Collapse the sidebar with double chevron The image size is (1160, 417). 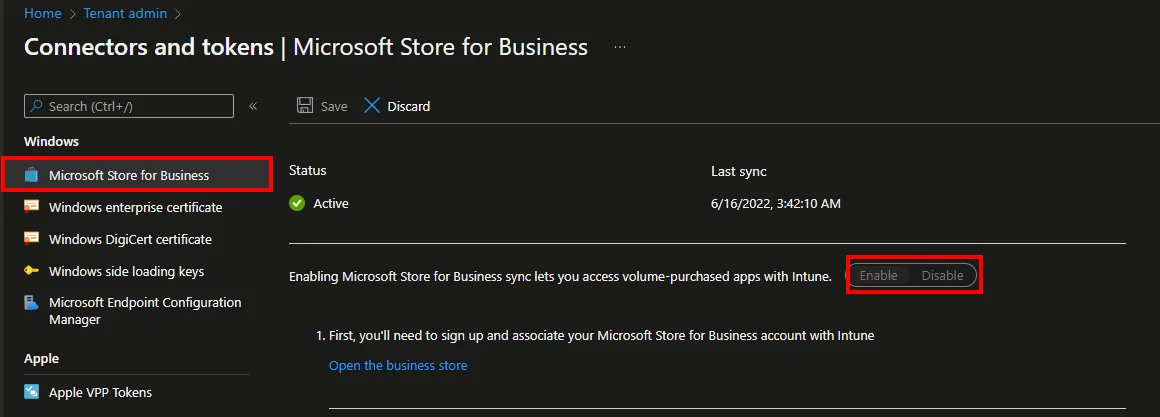253,106
